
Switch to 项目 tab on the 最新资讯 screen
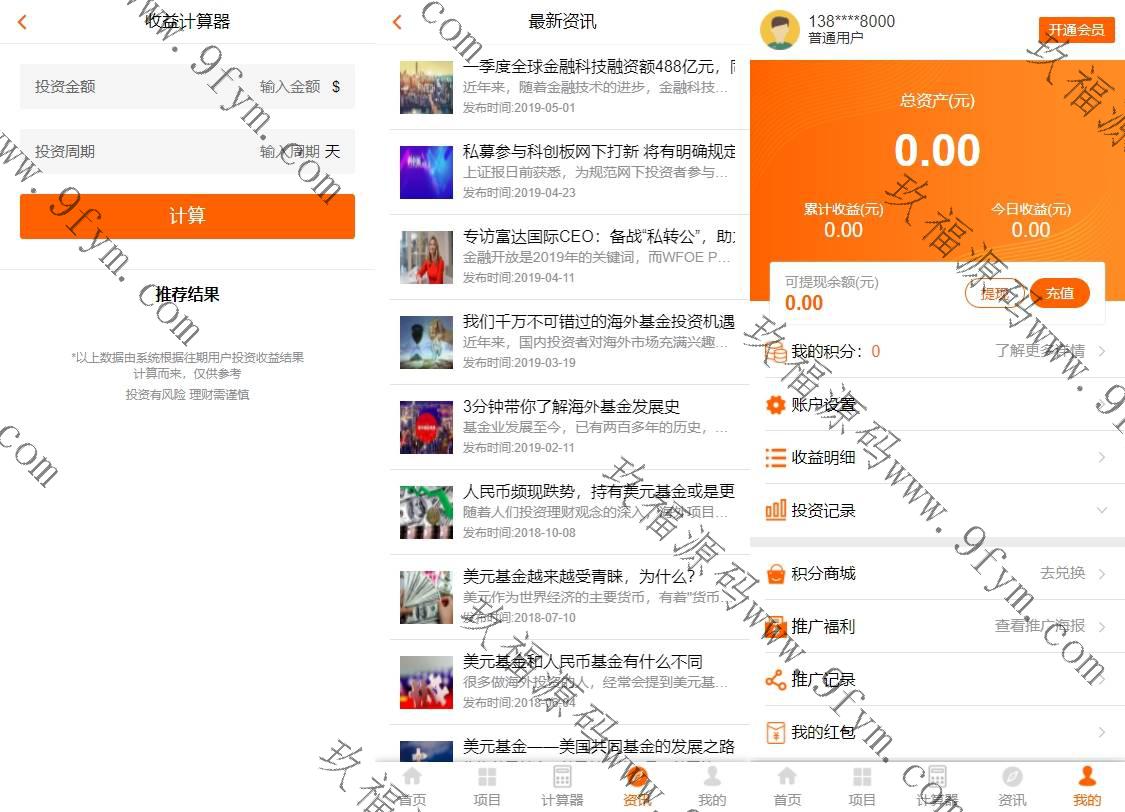(x=487, y=787)
